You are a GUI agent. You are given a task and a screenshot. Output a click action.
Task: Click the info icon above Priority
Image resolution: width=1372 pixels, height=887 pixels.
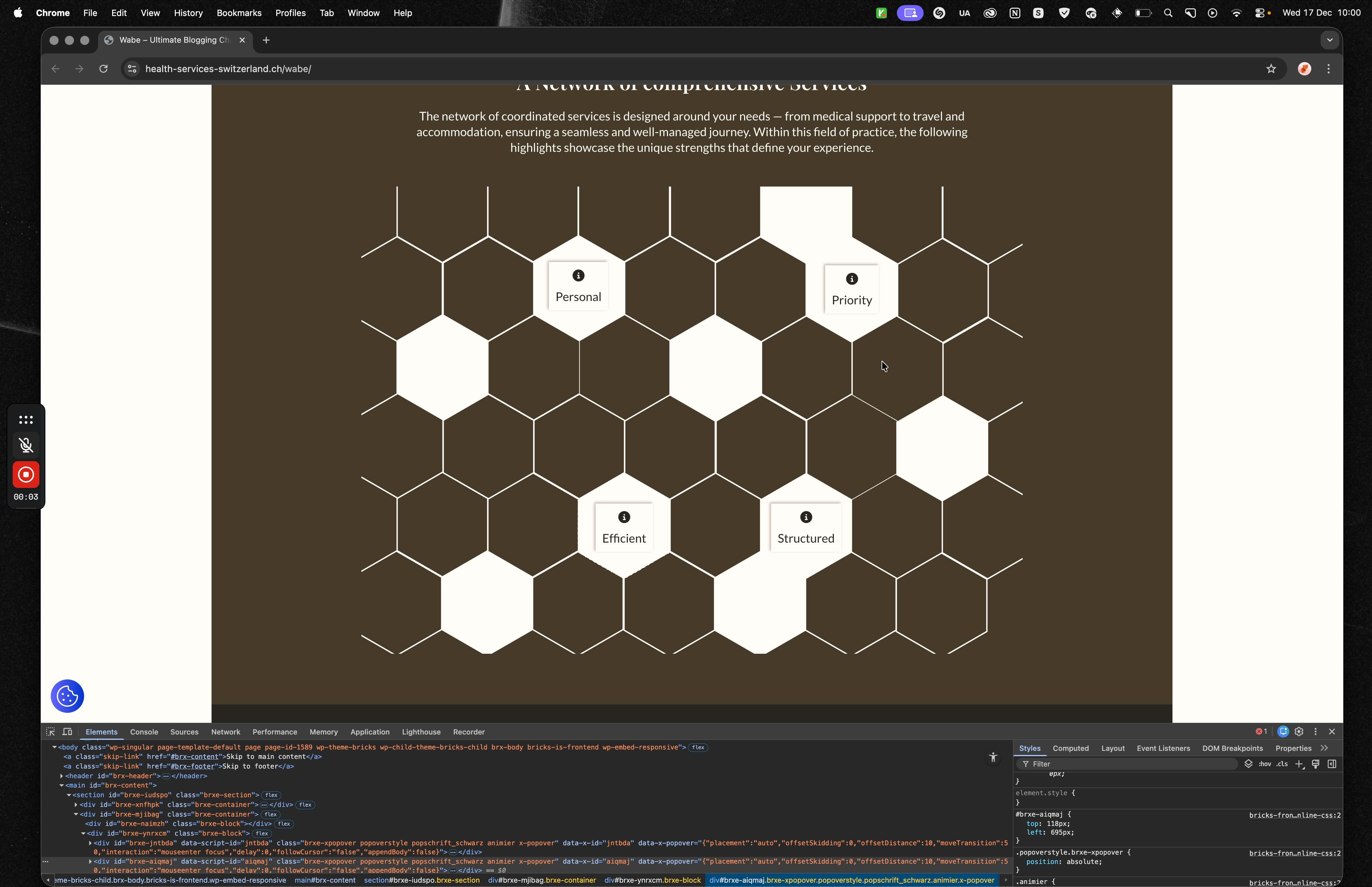(x=852, y=279)
